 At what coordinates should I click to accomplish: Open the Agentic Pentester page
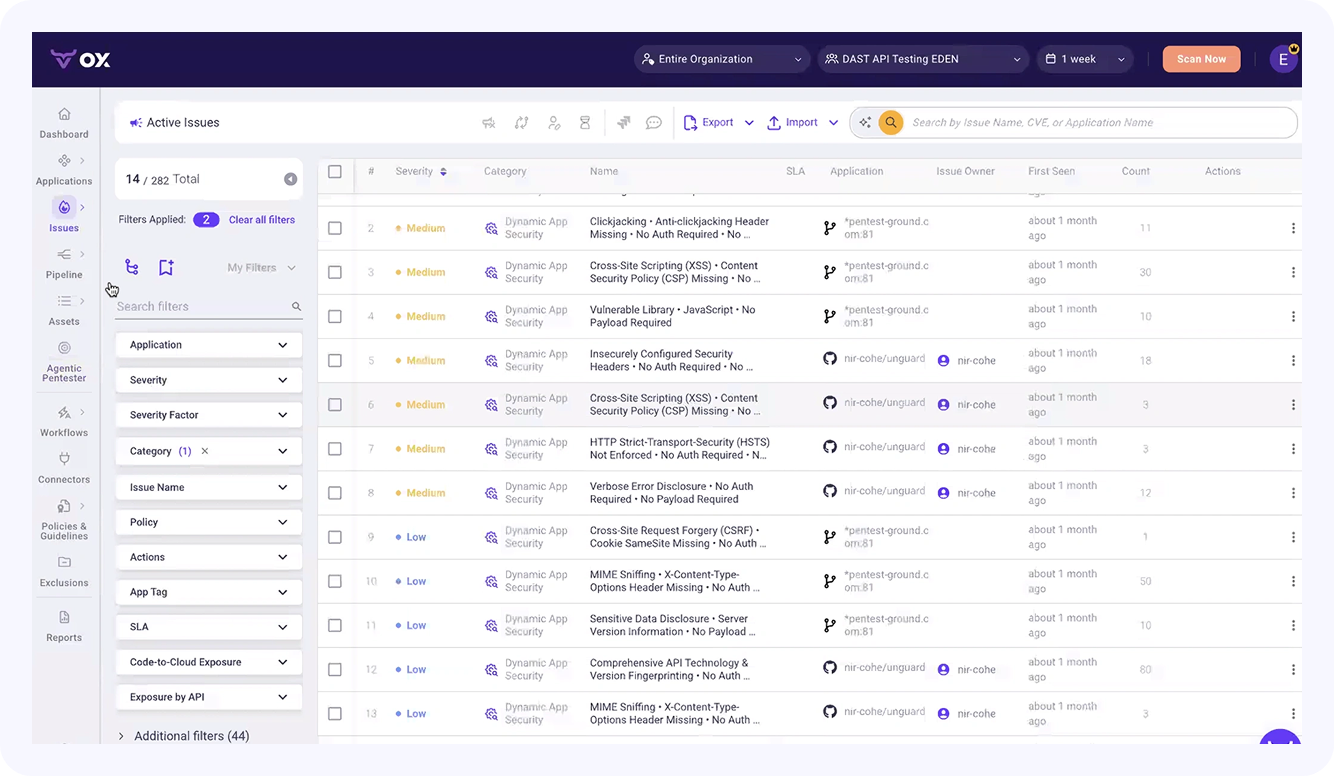[64, 362]
